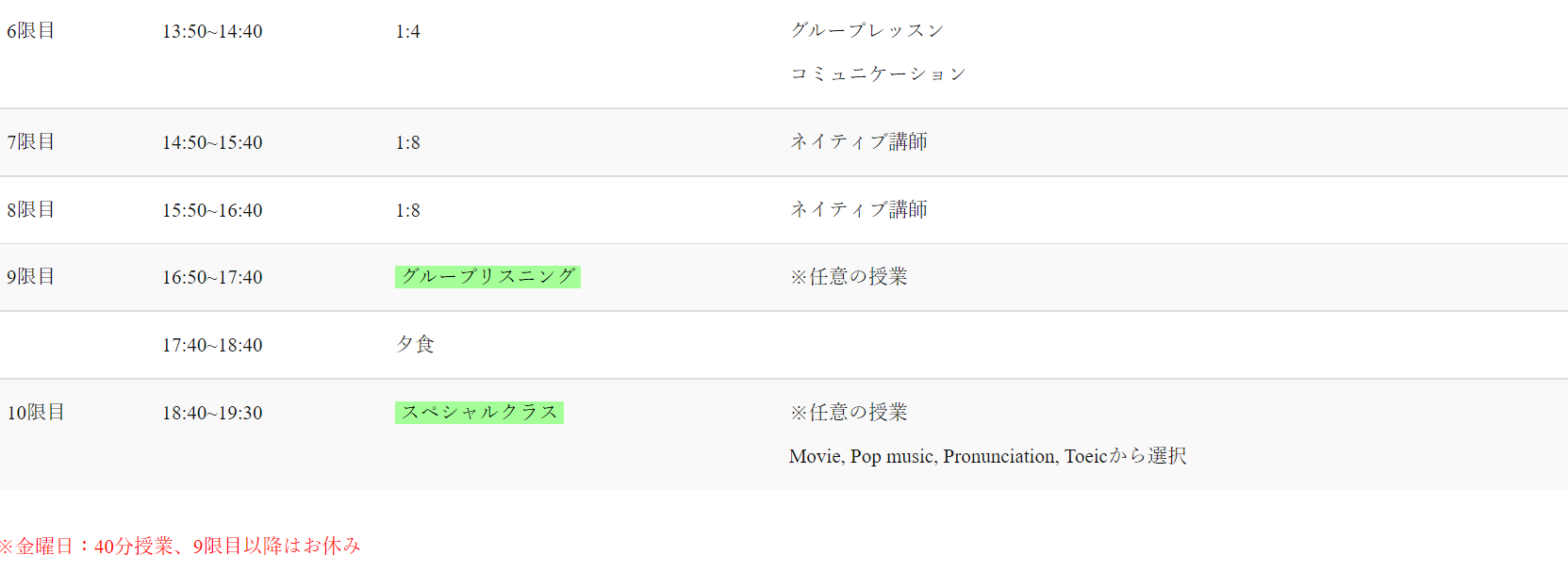Click the グループレッスン text
Image resolution: width=1568 pixels, height=572 pixels.
coord(867,31)
